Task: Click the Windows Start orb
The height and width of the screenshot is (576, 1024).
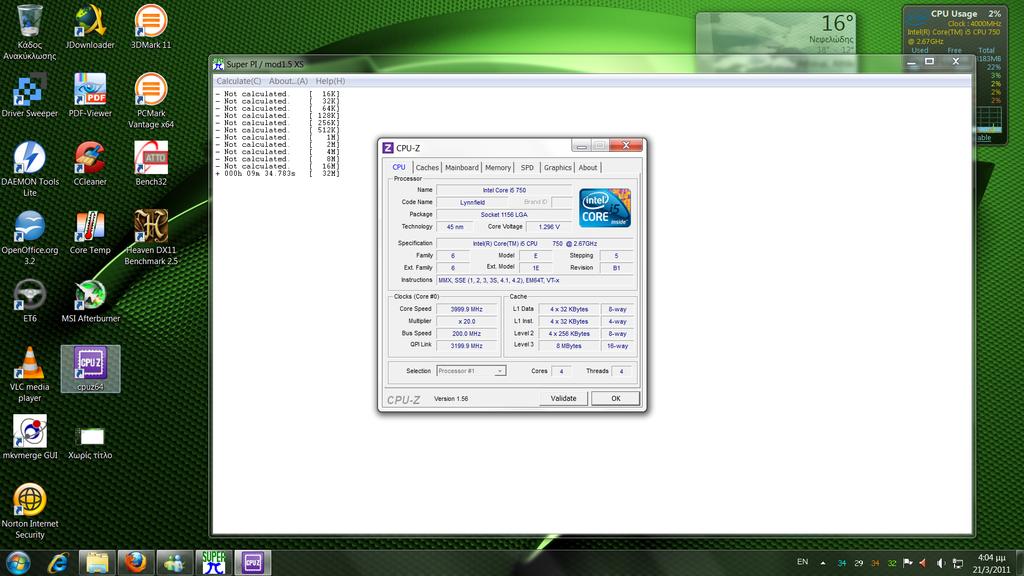Action: tap(18, 562)
